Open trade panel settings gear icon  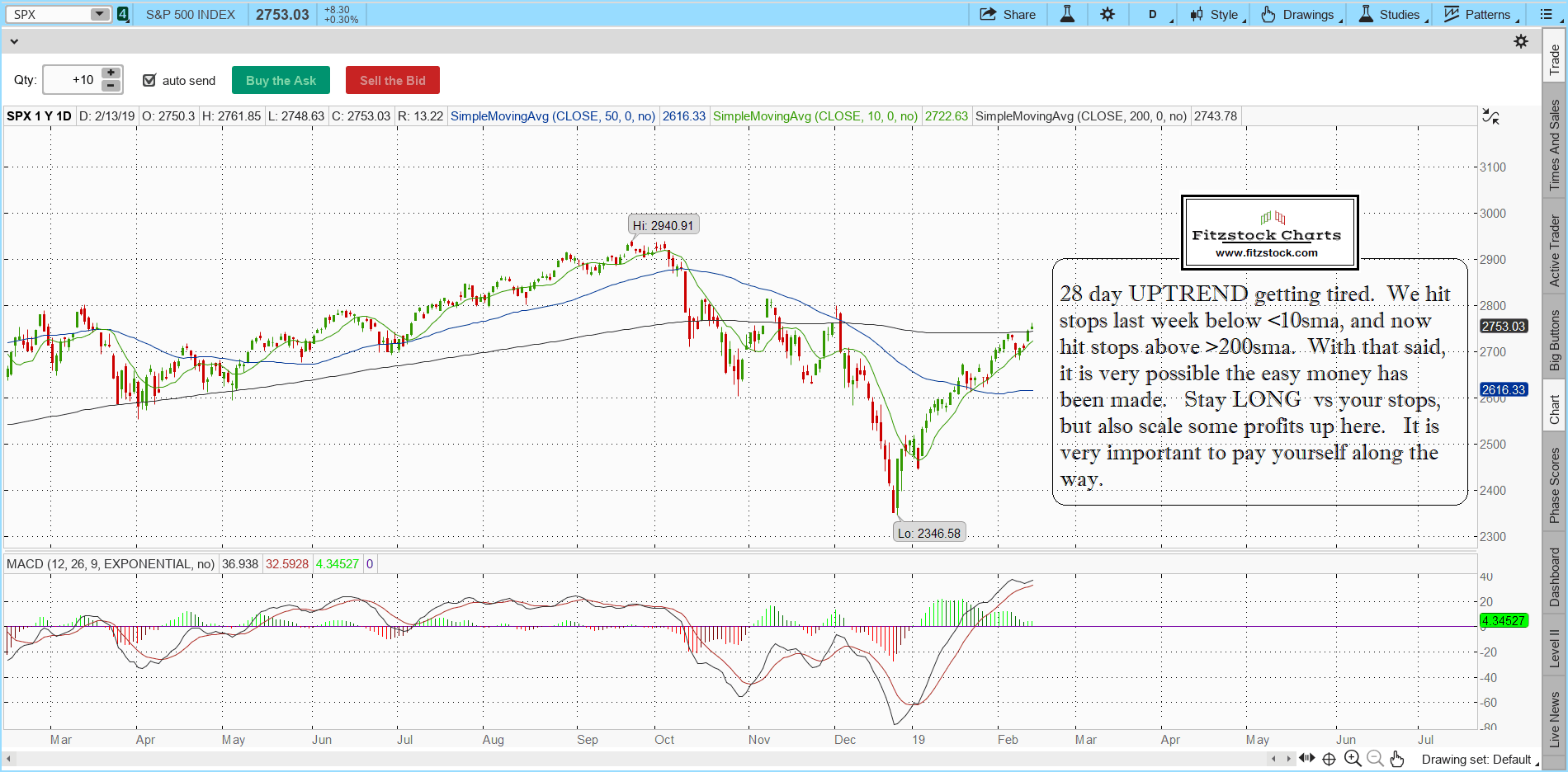pos(1521,41)
